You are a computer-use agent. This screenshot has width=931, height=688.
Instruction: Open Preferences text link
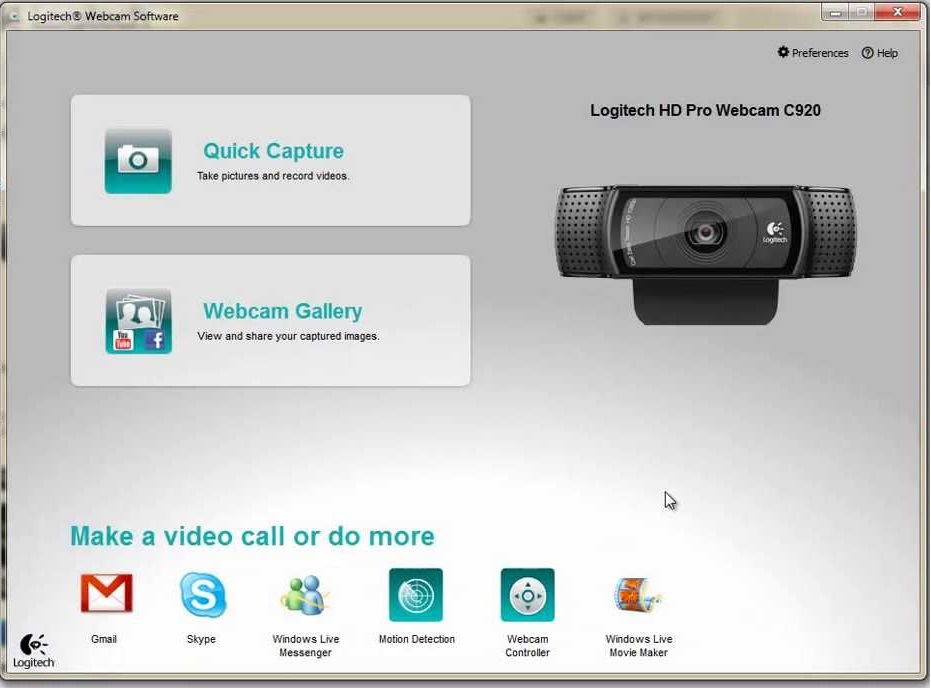(820, 53)
